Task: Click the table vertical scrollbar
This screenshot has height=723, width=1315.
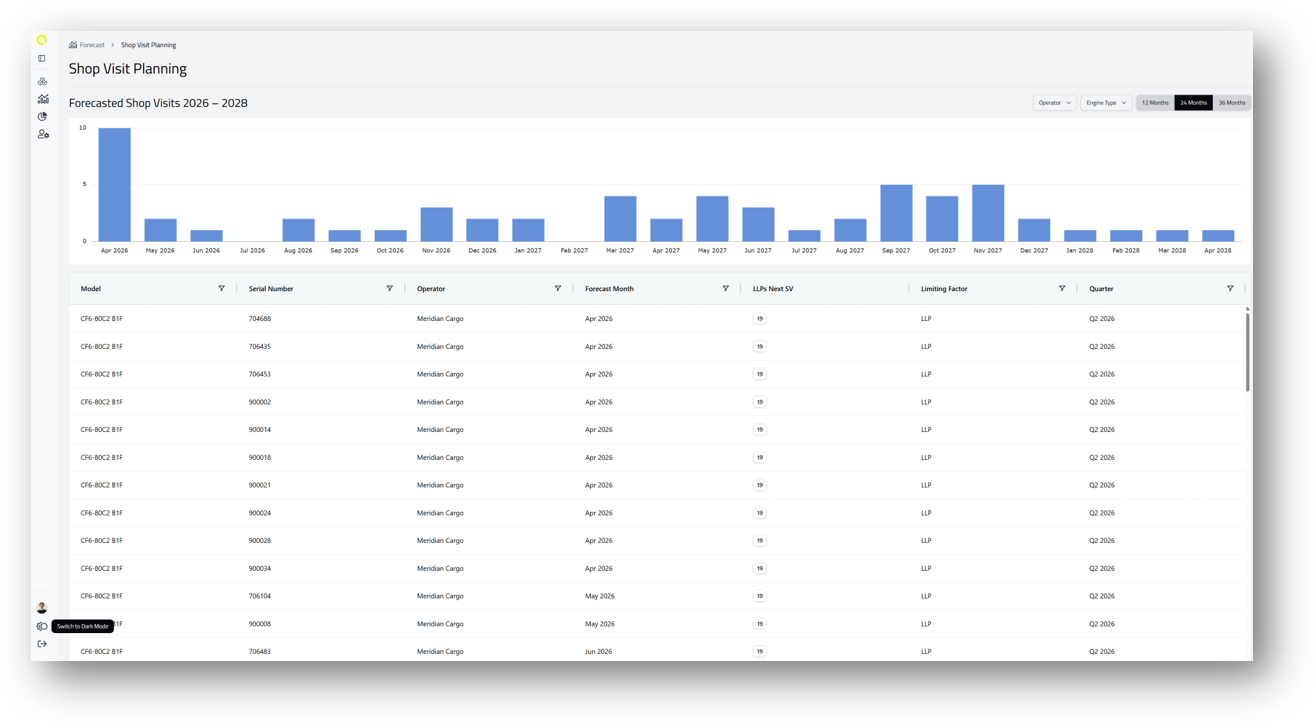Action: (x=1247, y=350)
